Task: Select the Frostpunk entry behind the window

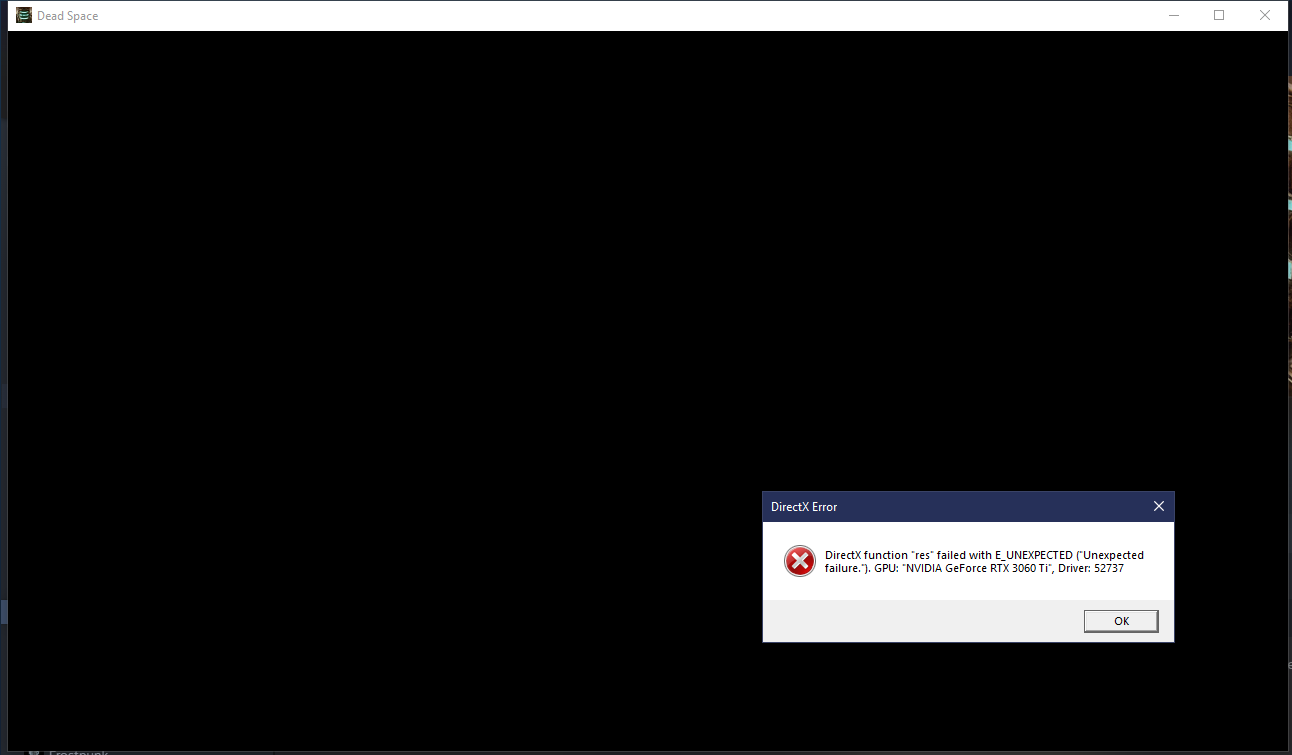Action: tap(78, 752)
